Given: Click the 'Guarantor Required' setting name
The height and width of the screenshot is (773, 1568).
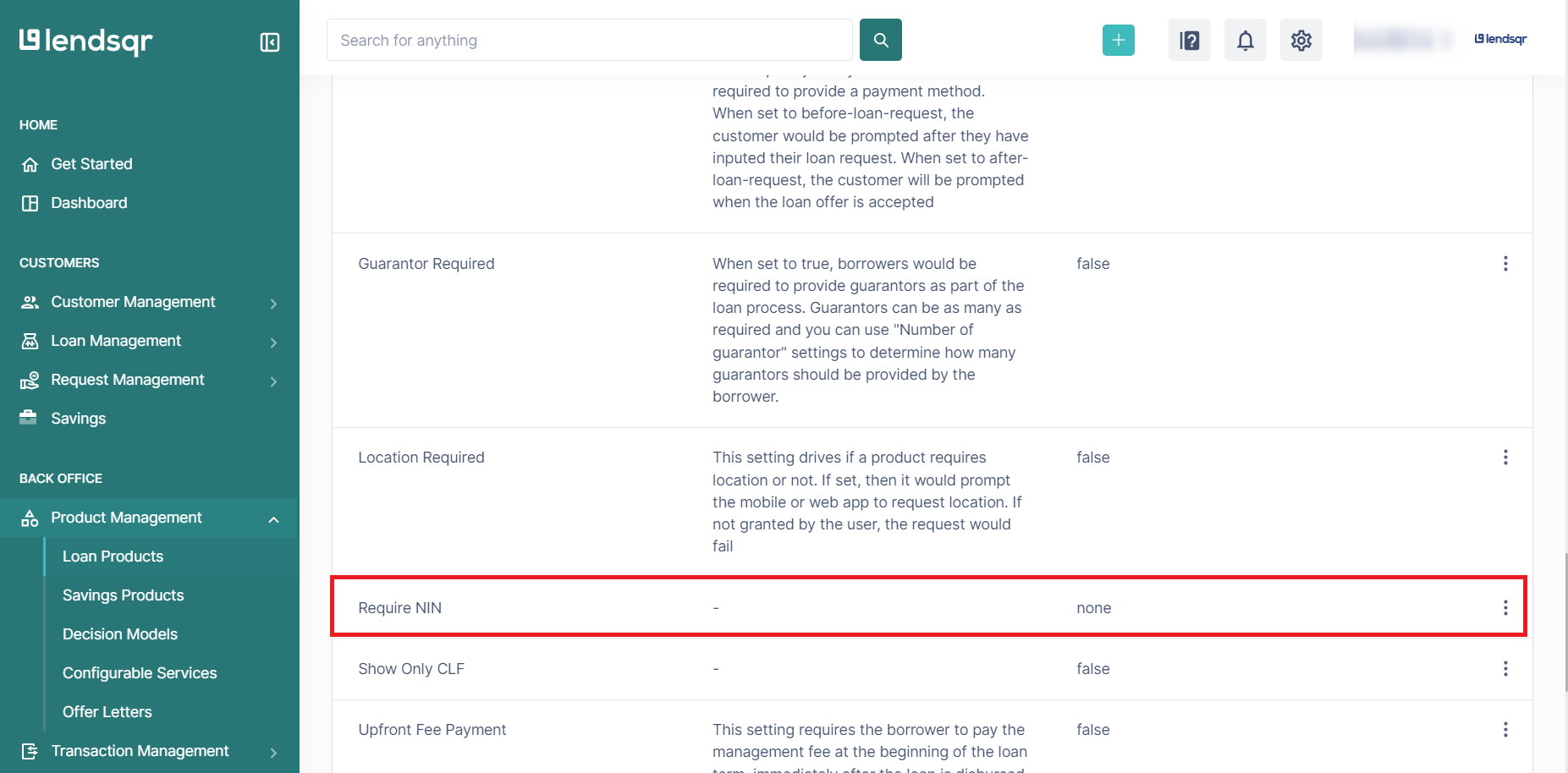Looking at the screenshot, I should click(426, 264).
